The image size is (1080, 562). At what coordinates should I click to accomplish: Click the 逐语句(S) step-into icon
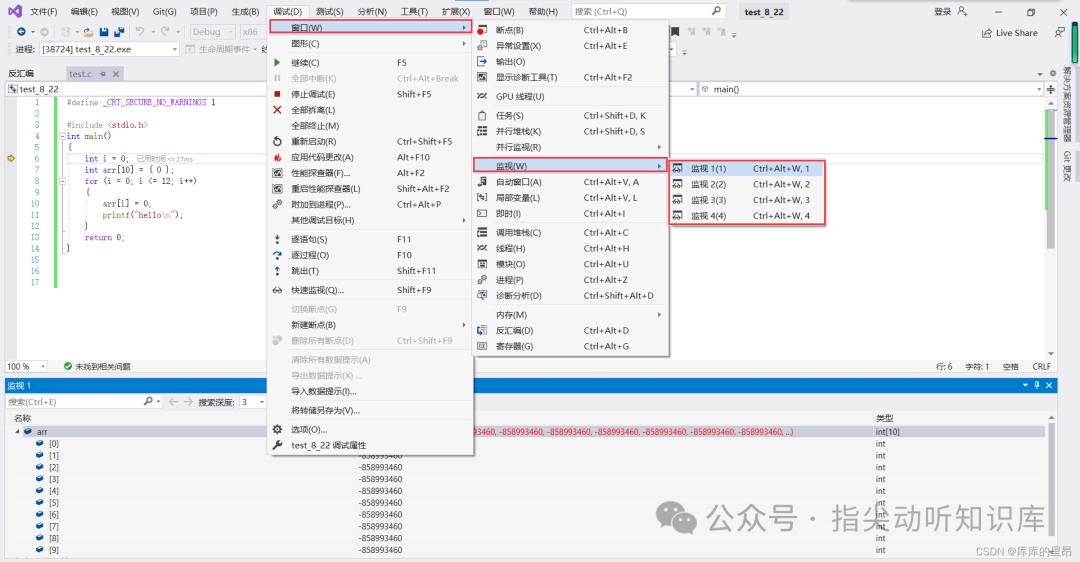pos(277,239)
